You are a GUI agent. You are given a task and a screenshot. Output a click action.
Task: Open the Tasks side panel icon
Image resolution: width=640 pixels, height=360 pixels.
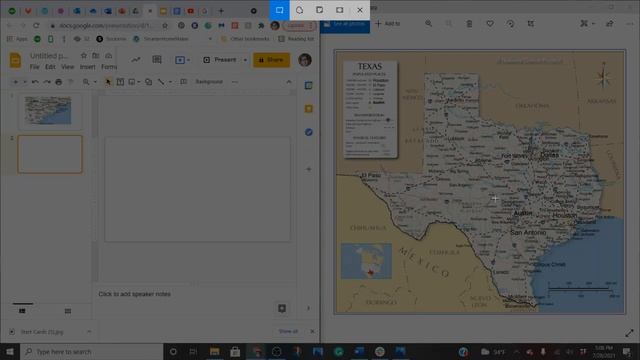[x=309, y=132]
